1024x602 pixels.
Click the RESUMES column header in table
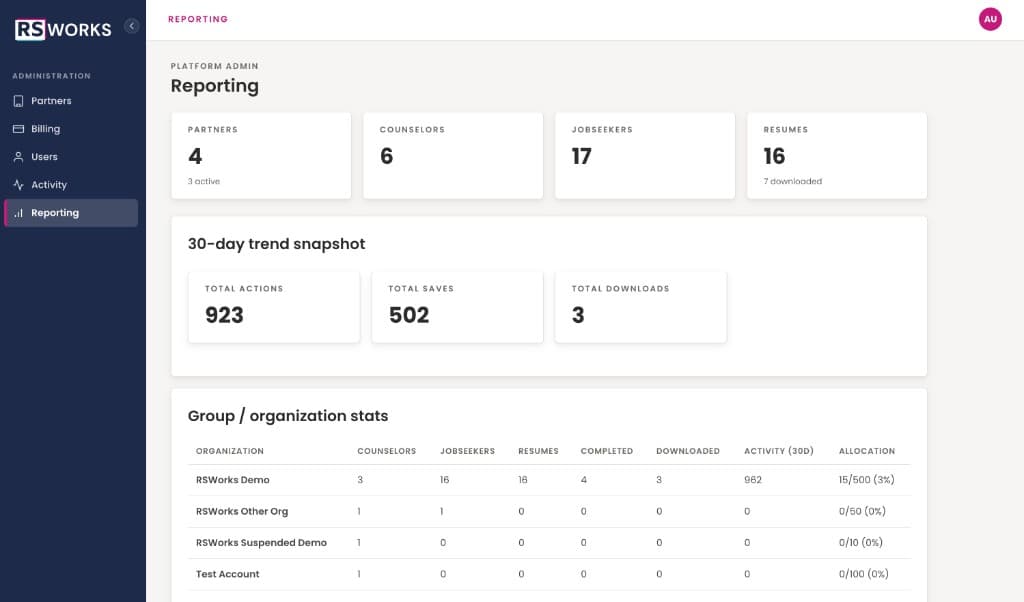[539, 451]
